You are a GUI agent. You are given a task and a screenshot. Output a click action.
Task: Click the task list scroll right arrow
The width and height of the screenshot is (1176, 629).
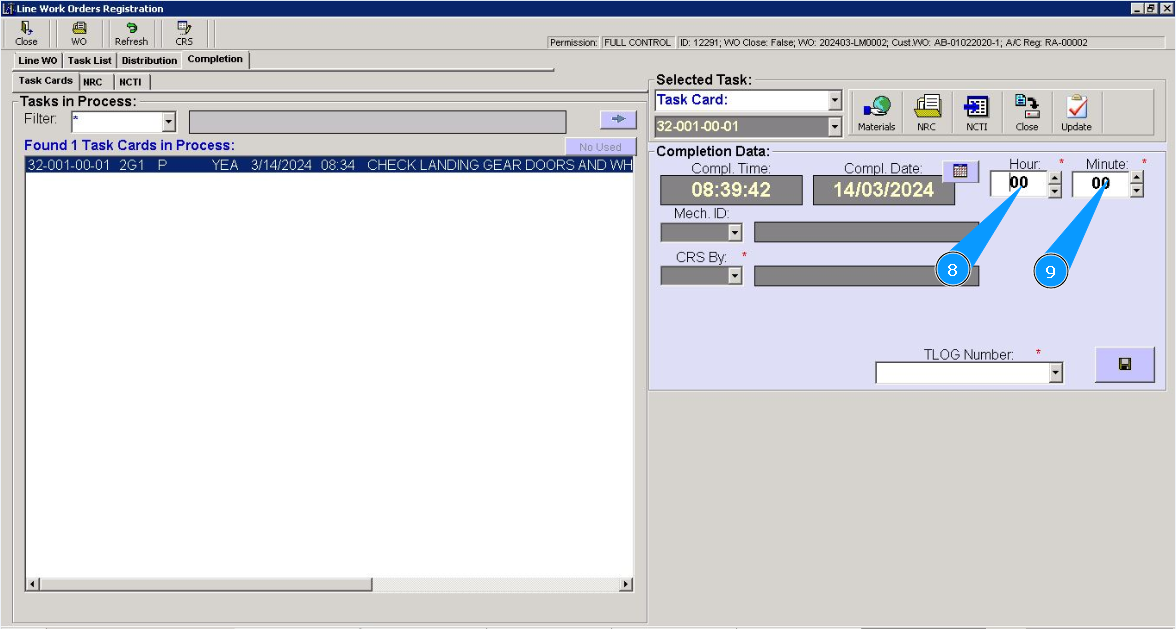pos(626,584)
